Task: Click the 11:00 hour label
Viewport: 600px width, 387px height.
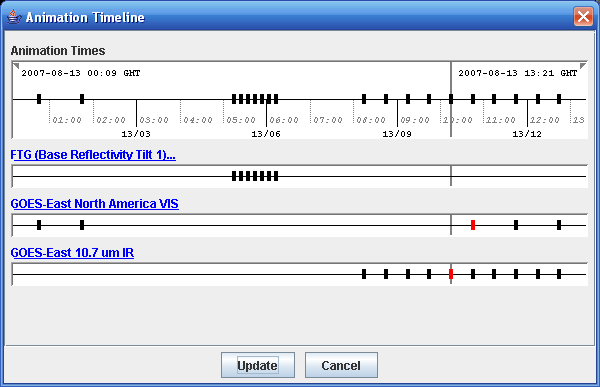Action: (501, 120)
